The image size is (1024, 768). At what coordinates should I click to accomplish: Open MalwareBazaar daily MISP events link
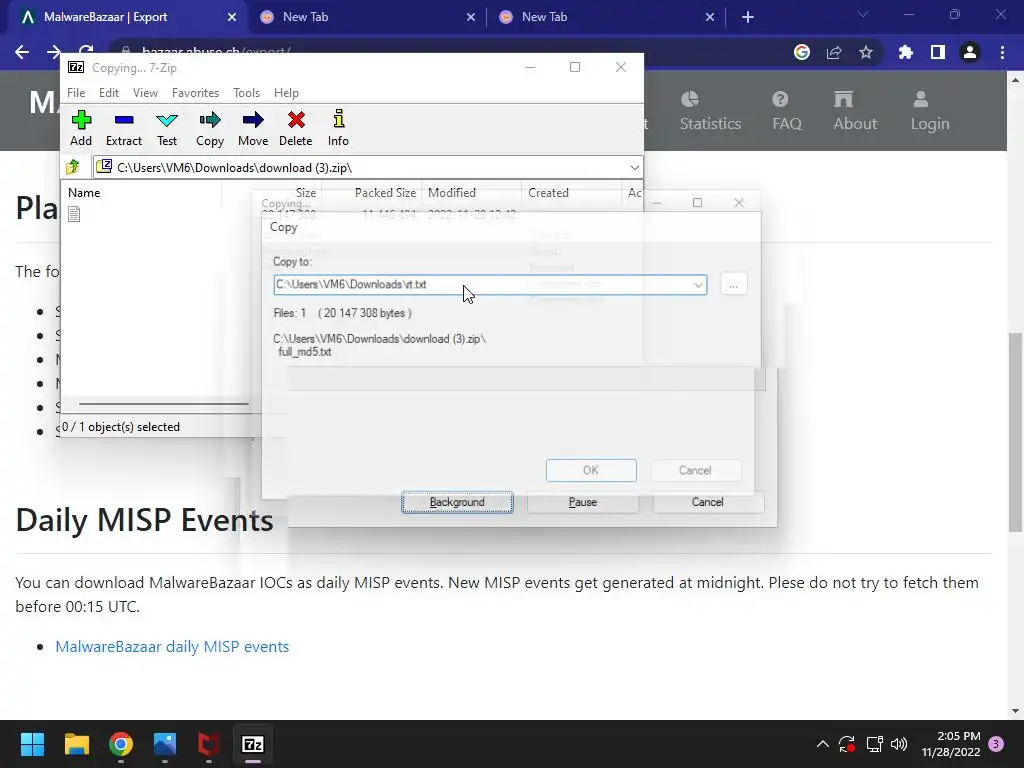172,647
